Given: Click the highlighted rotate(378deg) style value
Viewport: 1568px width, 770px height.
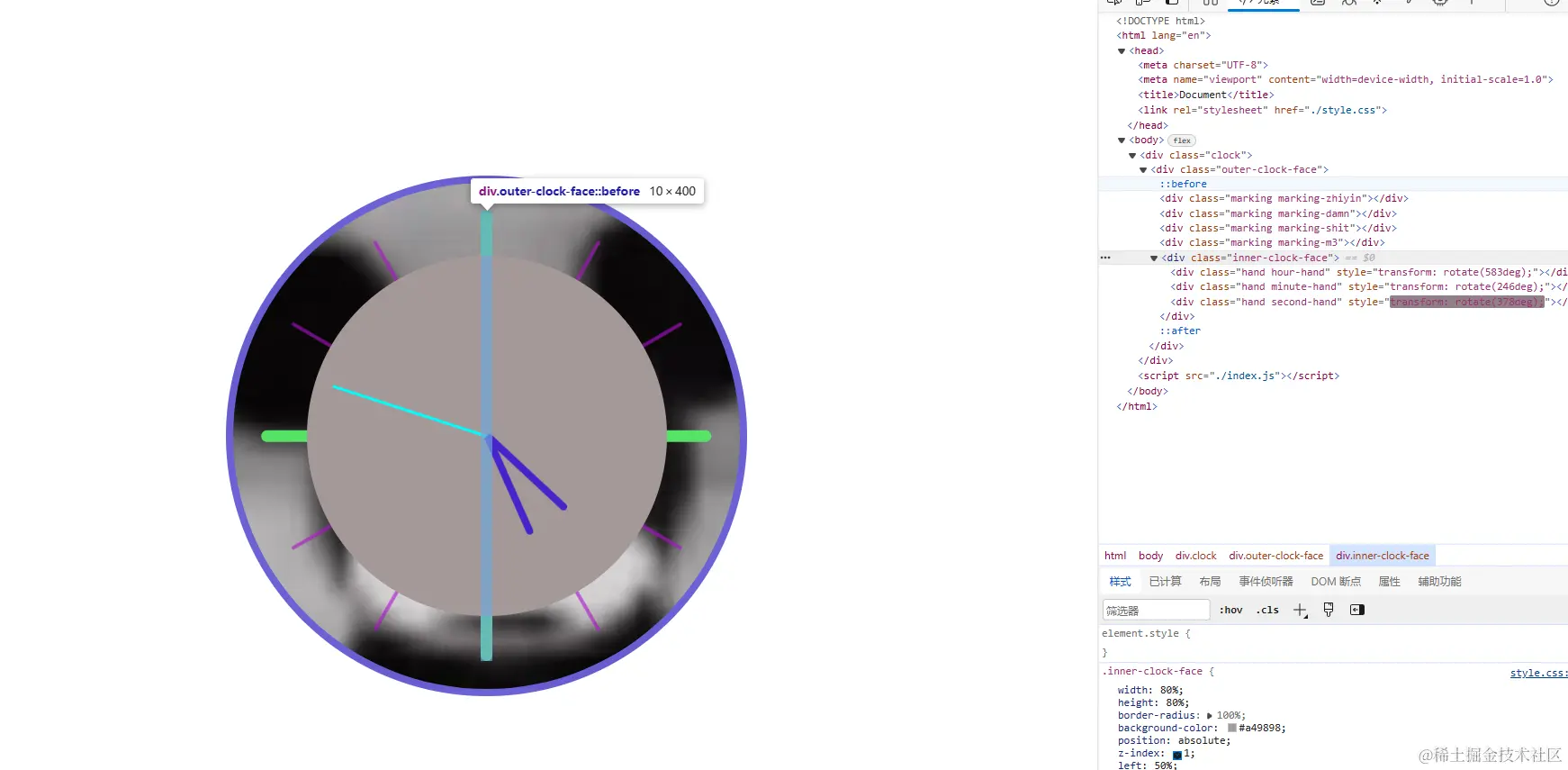Looking at the screenshot, I should [1466, 302].
